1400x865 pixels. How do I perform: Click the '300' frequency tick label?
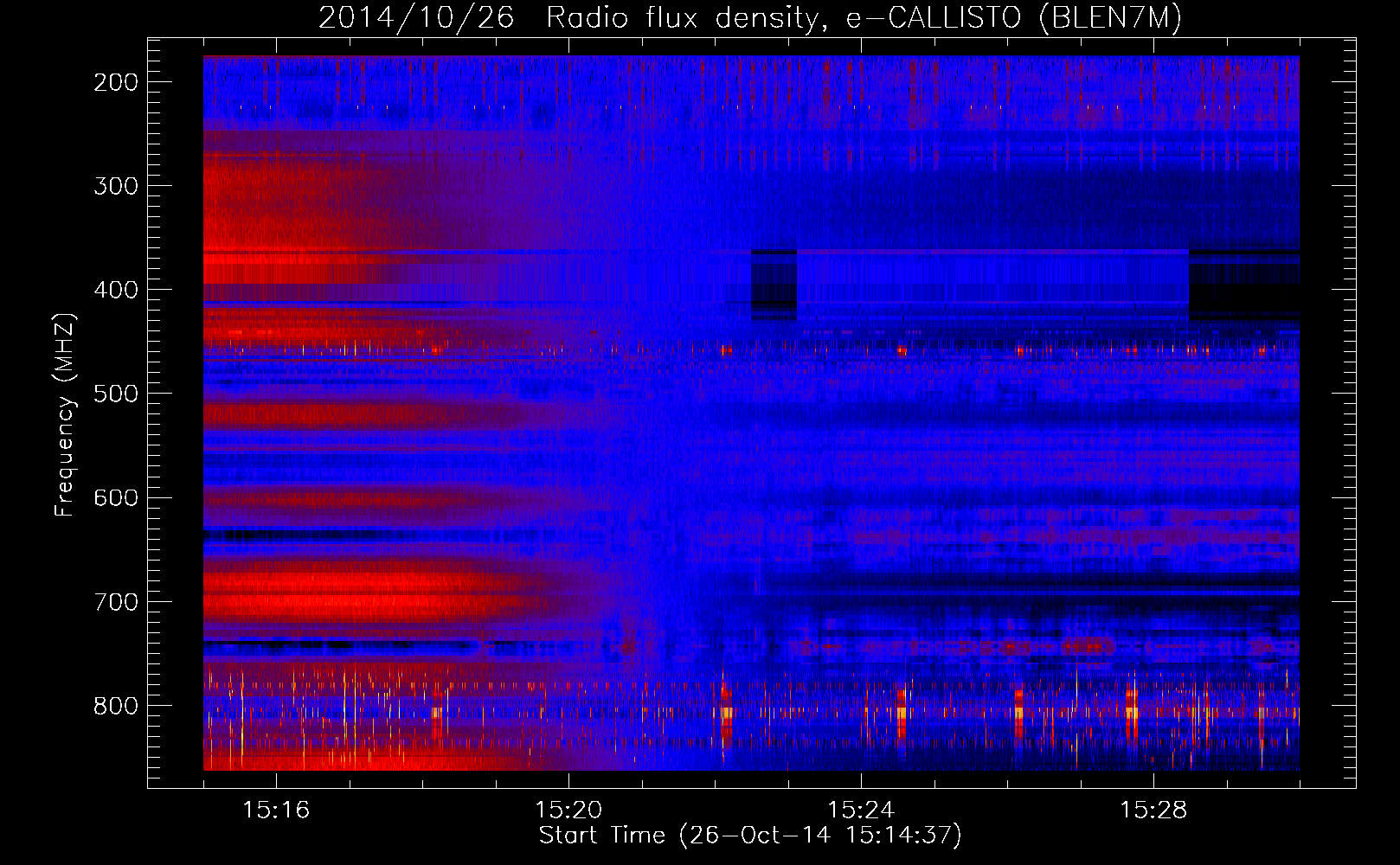coord(116,186)
